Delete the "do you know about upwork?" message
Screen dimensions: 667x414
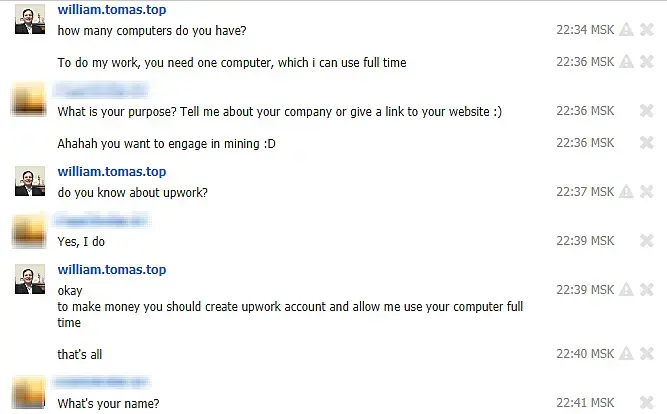click(647, 192)
